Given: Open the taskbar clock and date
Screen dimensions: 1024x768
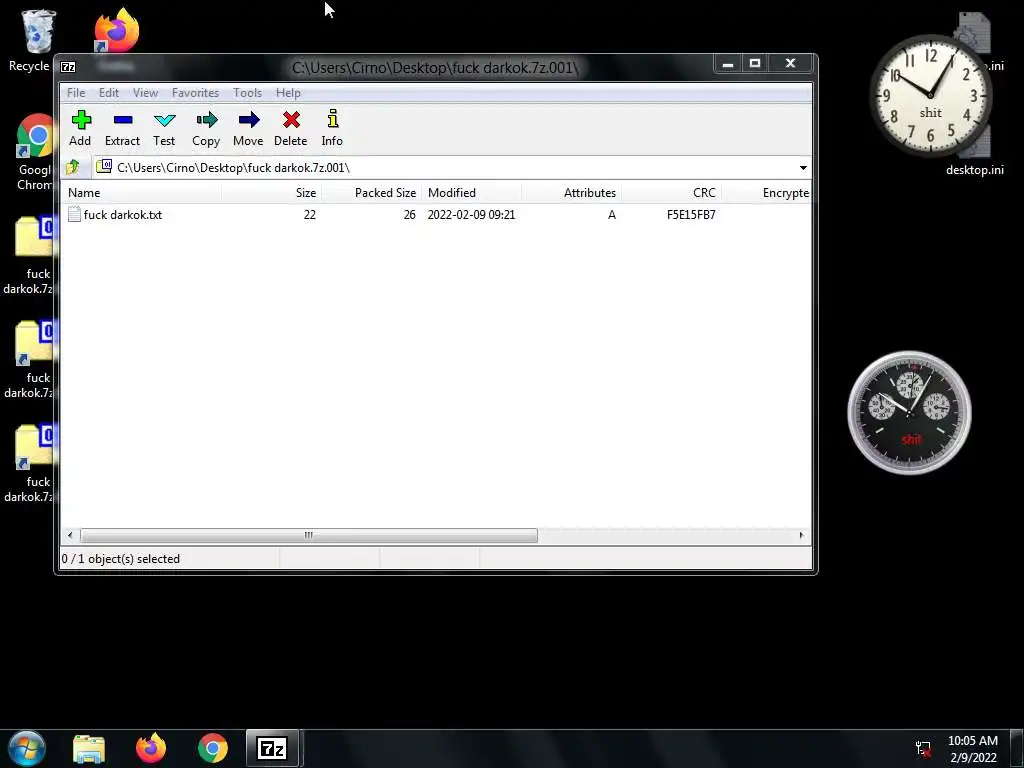Looking at the screenshot, I should pyautogui.click(x=972, y=748).
